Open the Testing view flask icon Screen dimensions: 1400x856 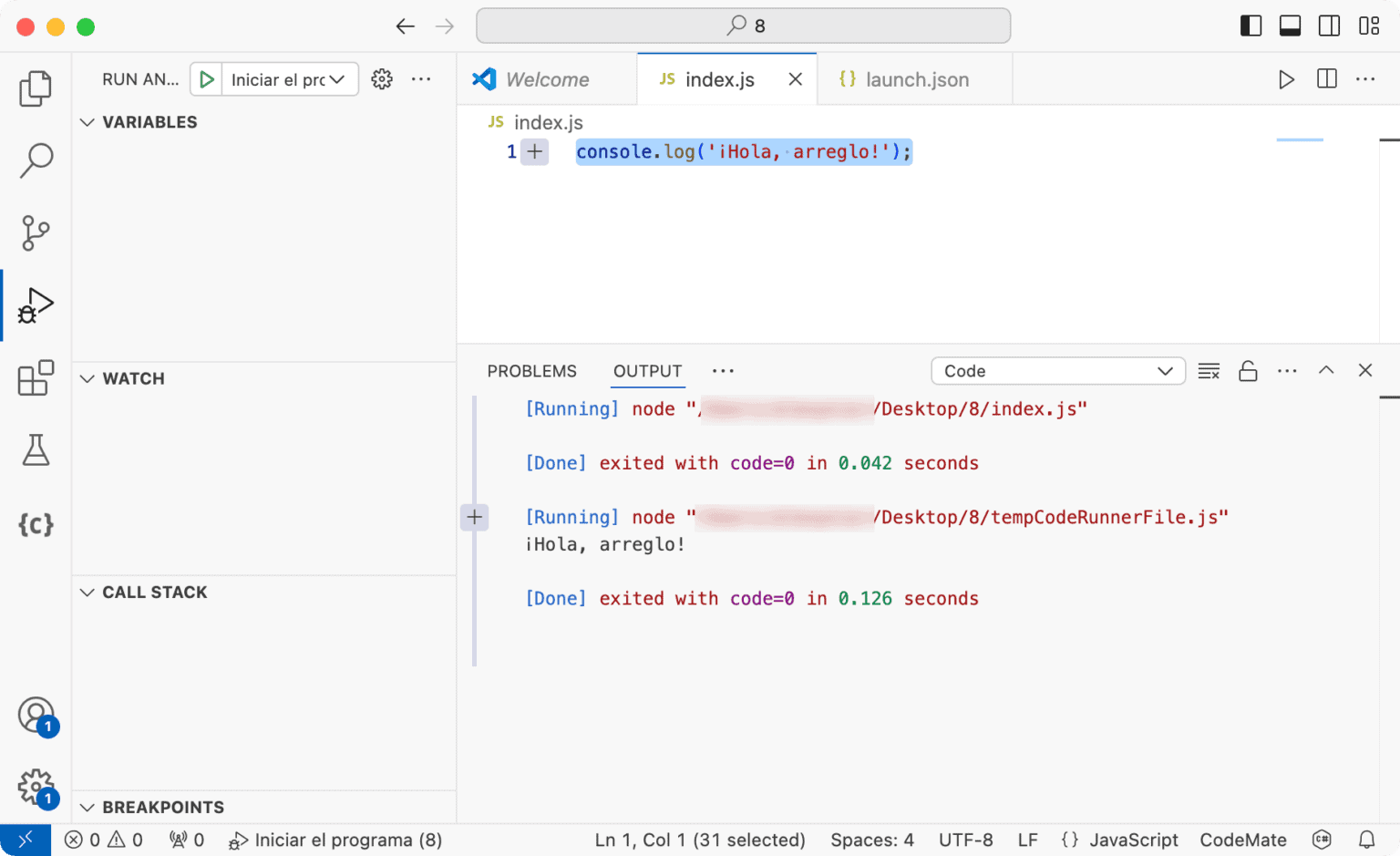click(x=35, y=449)
